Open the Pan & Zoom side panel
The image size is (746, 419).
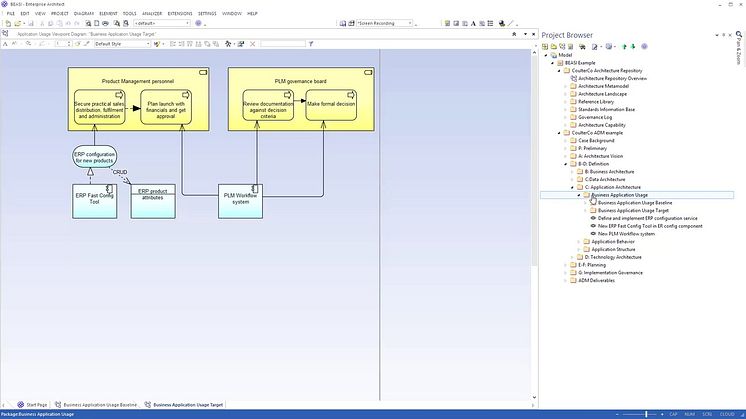tap(738, 49)
